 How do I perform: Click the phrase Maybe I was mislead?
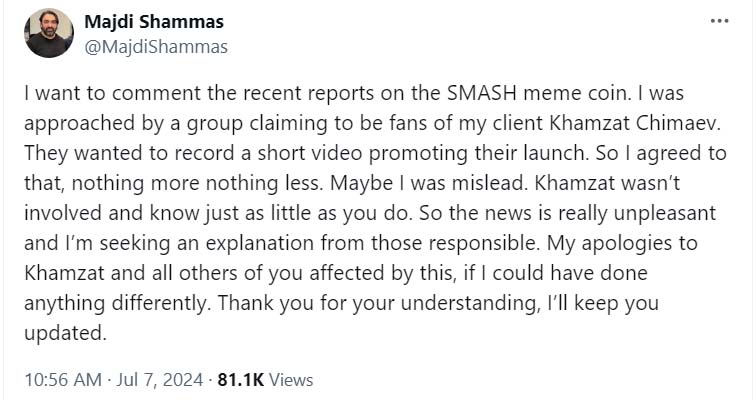(430, 183)
